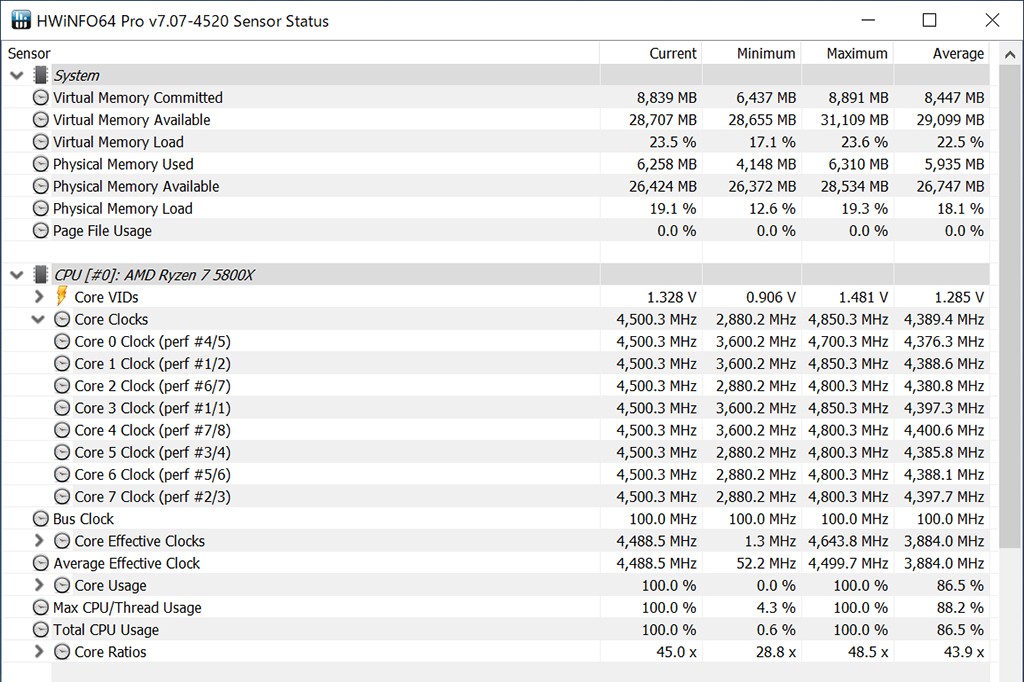1024x682 pixels.
Task: Click the Bus Clock sensor icon
Action: 41,519
